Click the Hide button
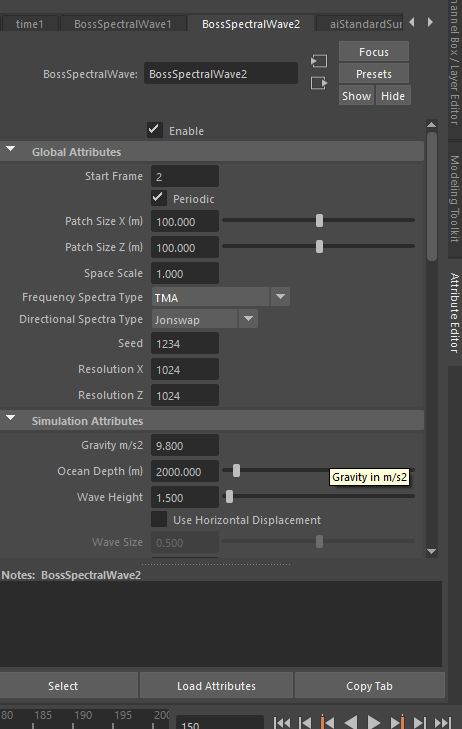 coord(393,95)
